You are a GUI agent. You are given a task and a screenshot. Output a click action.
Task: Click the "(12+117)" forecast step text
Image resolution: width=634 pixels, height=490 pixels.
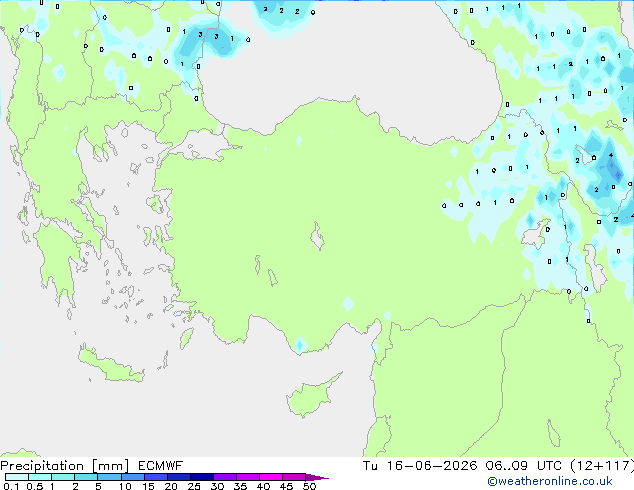tap(602, 466)
